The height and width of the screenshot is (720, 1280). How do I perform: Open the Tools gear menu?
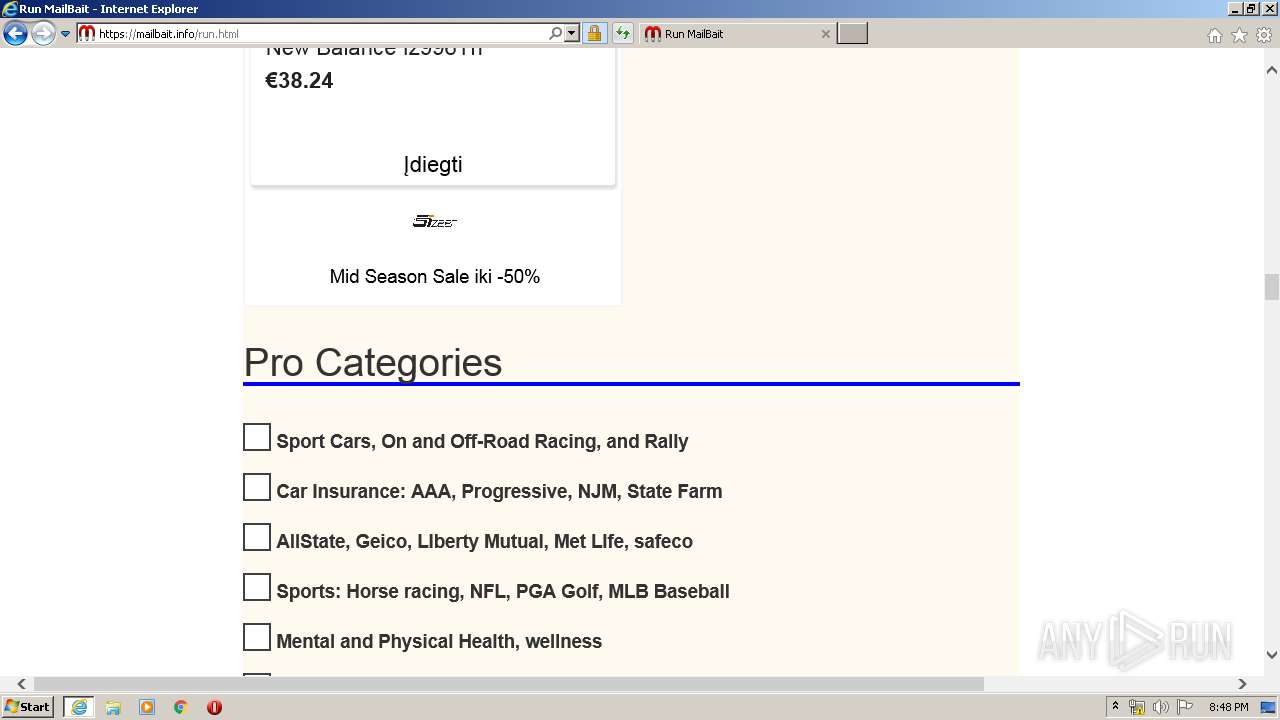click(1264, 35)
